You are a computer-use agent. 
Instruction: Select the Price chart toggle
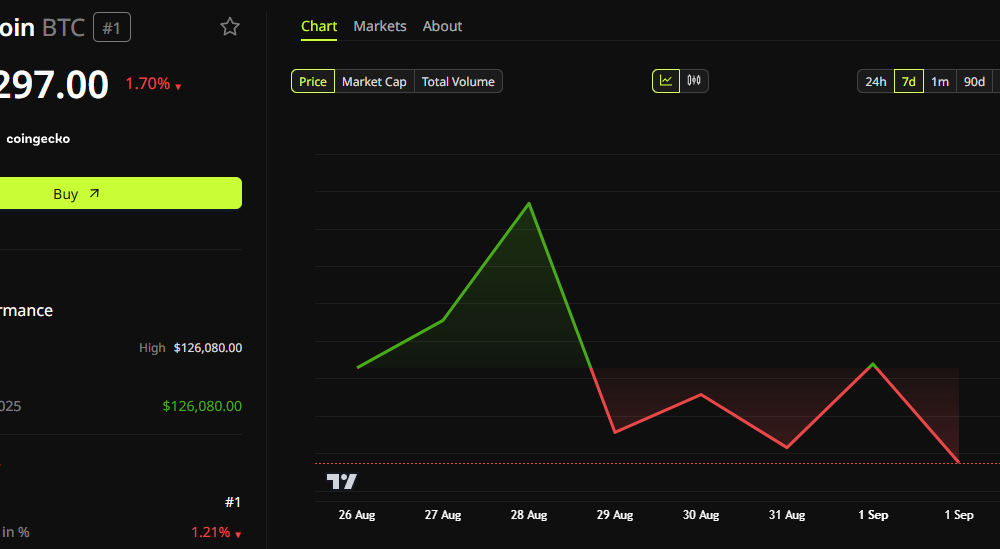pyautogui.click(x=312, y=82)
